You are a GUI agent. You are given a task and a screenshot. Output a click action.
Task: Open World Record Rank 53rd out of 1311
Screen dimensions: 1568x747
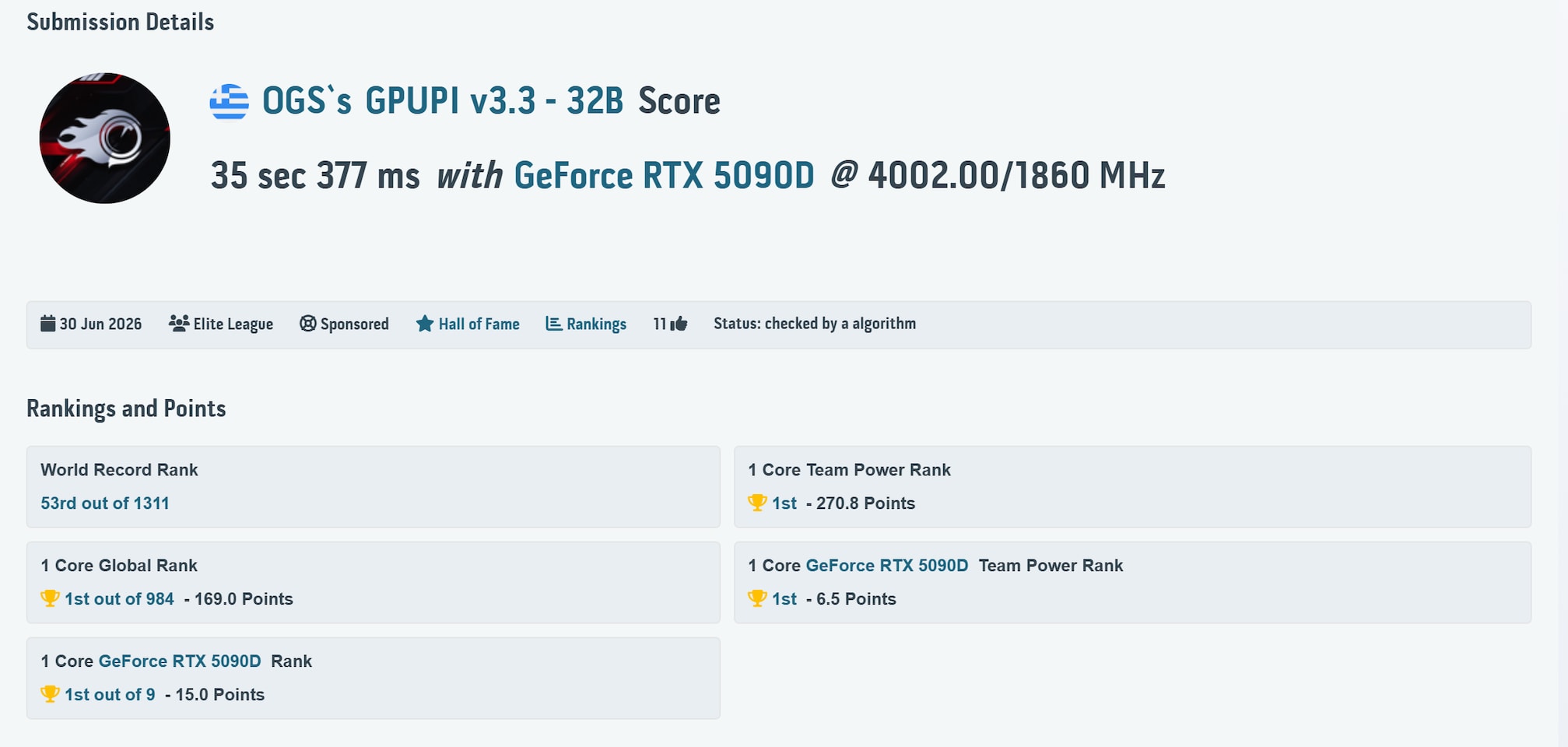105,503
